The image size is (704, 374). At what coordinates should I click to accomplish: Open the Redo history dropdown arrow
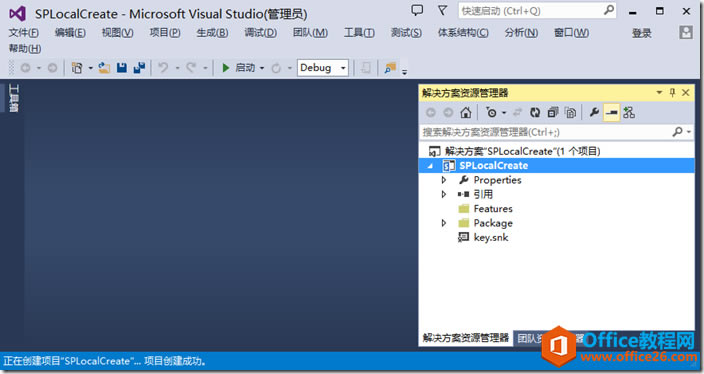click(x=205, y=68)
